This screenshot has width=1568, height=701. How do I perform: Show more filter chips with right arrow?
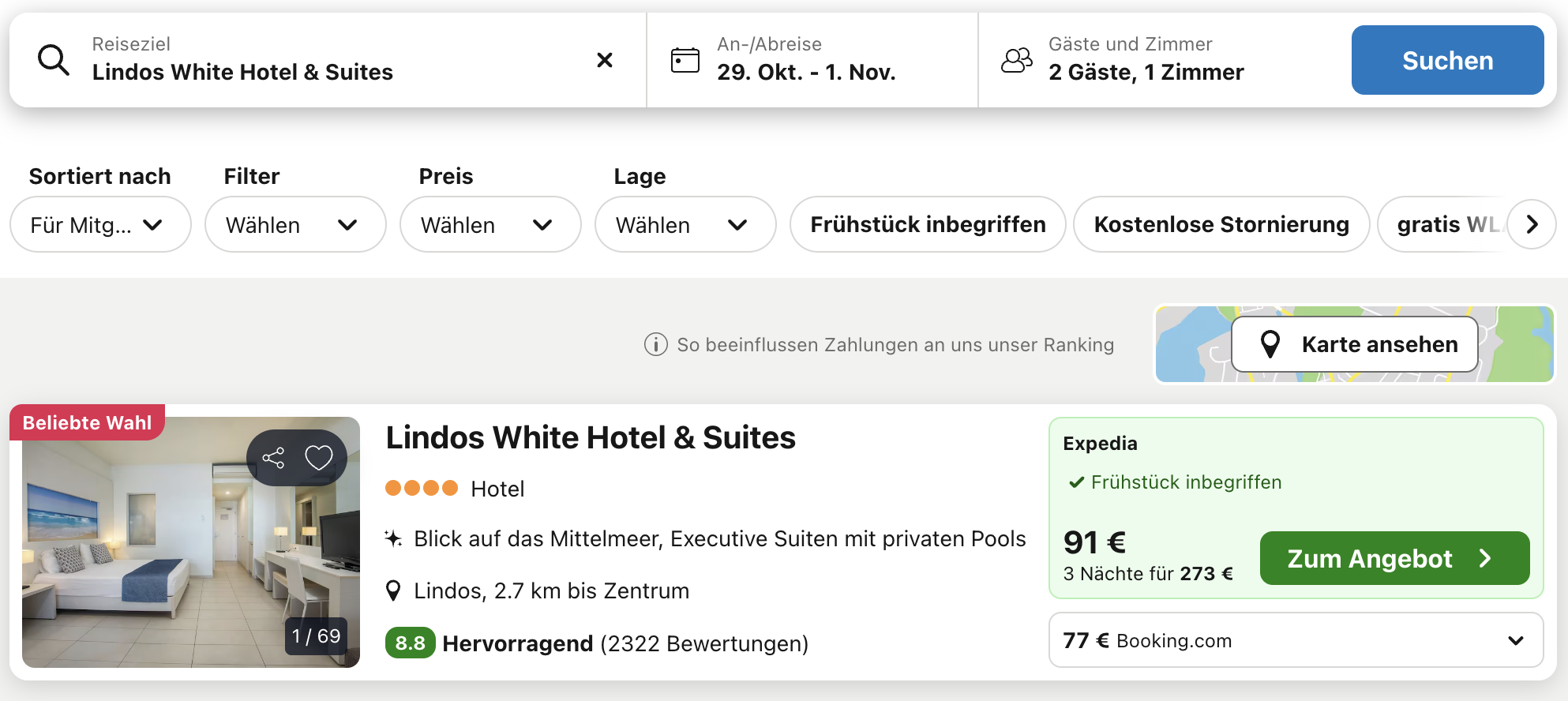pyautogui.click(x=1532, y=225)
